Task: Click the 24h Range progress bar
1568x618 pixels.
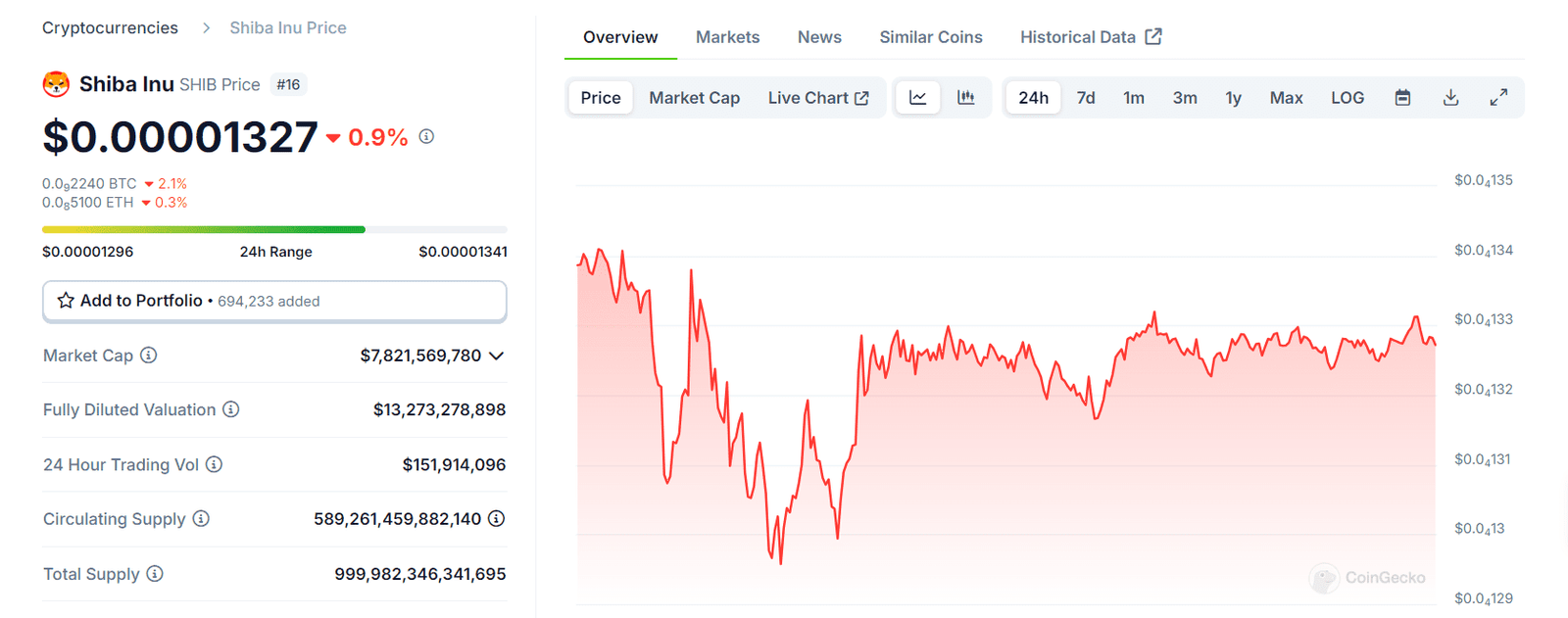Action: pos(274,229)
